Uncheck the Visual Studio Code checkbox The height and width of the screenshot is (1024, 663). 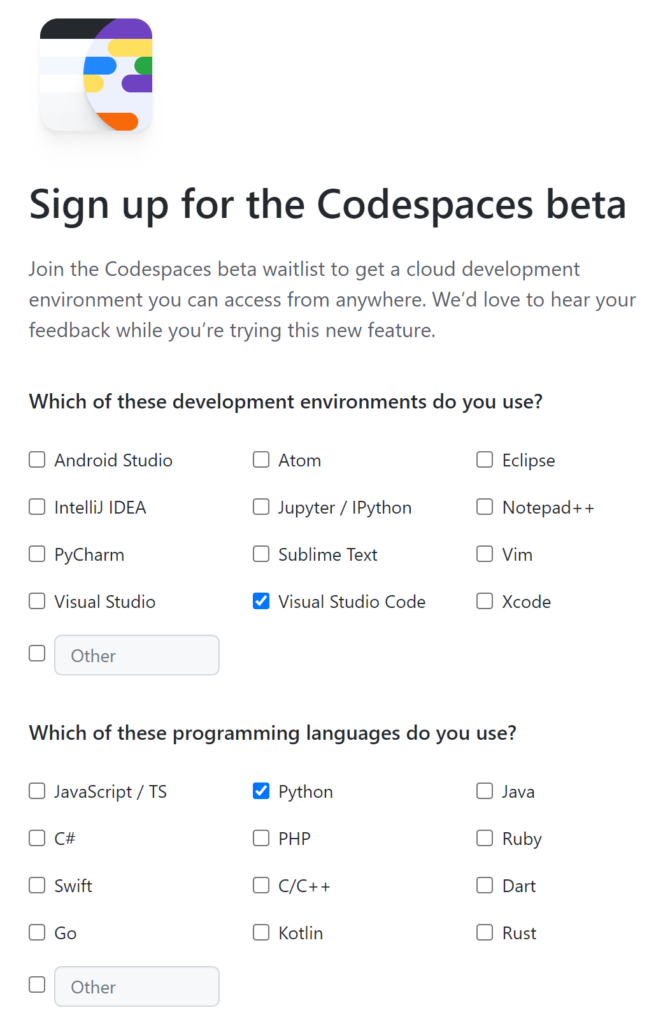(261, 601)
